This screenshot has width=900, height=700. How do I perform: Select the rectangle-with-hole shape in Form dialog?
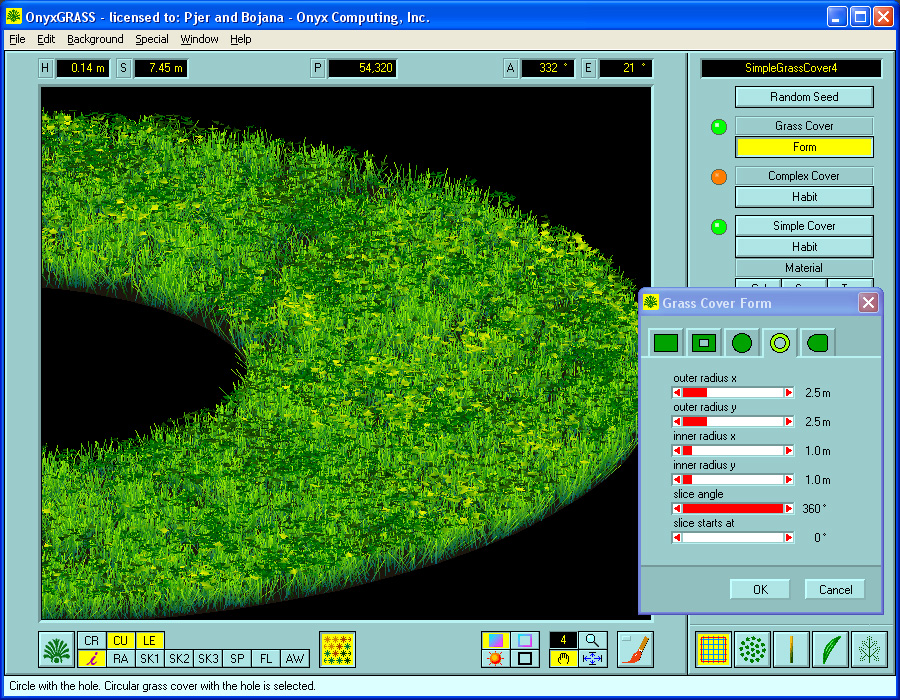[x=703, y=342]
